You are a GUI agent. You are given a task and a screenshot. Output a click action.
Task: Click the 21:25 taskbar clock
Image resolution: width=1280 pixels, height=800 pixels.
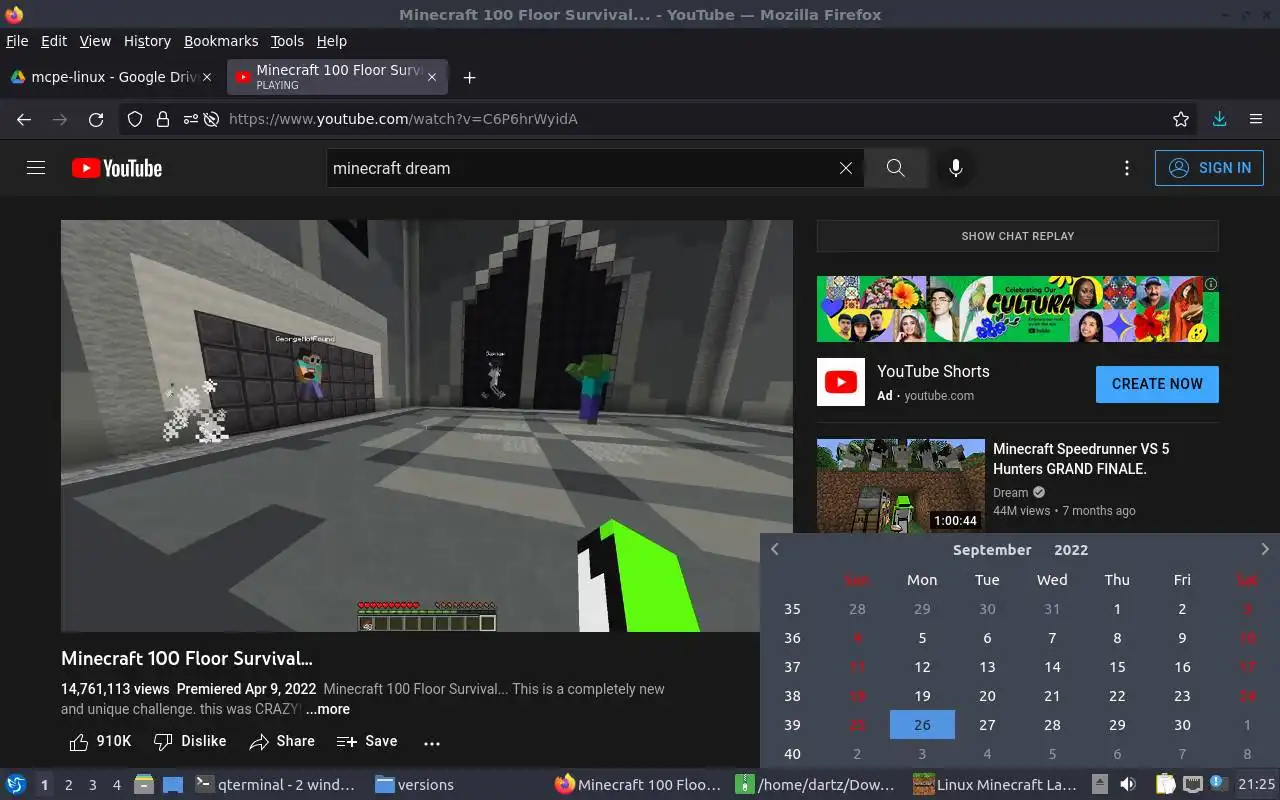[x=1257, y=785]
